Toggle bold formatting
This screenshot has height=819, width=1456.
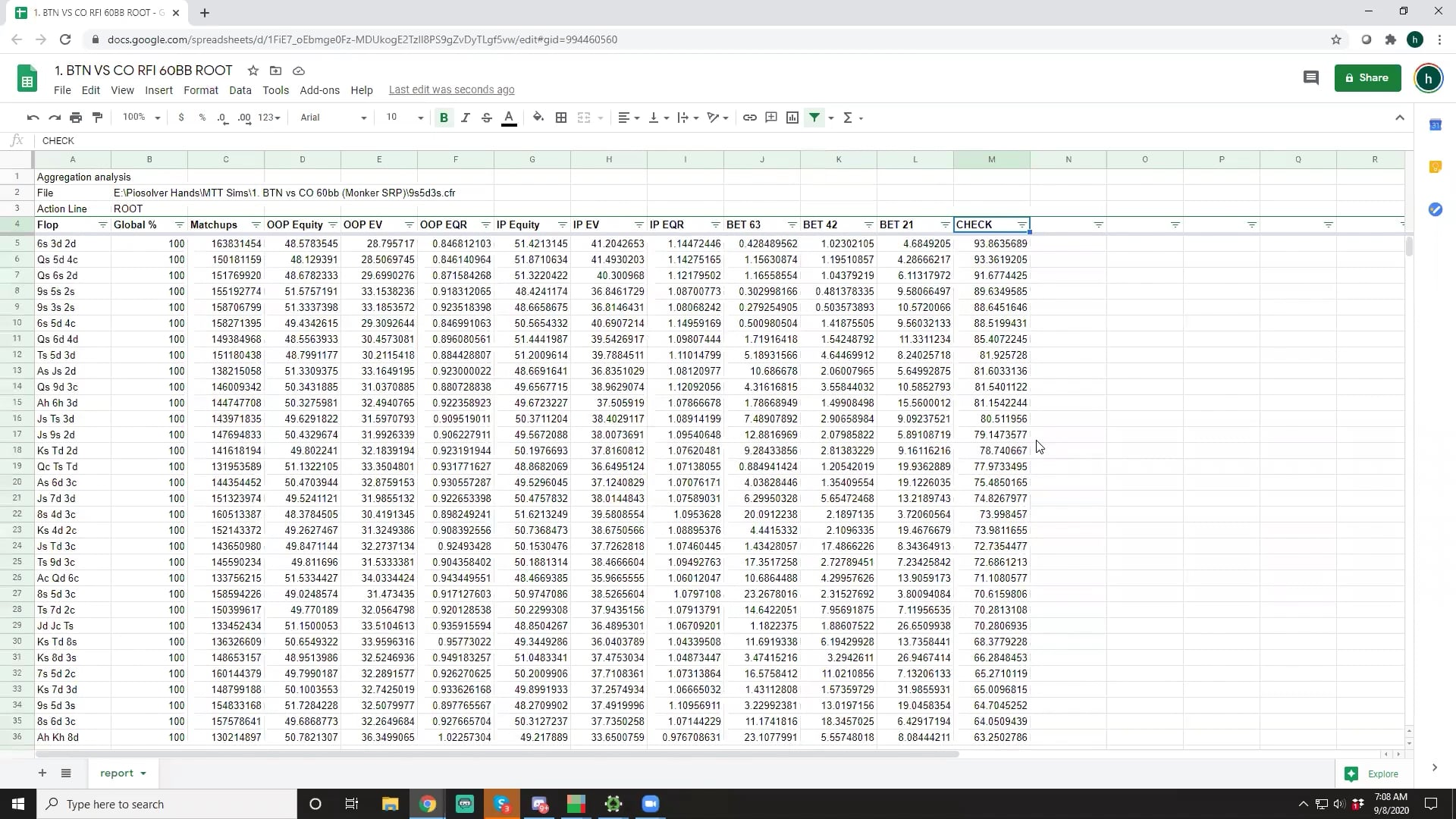tap(444, 118)
